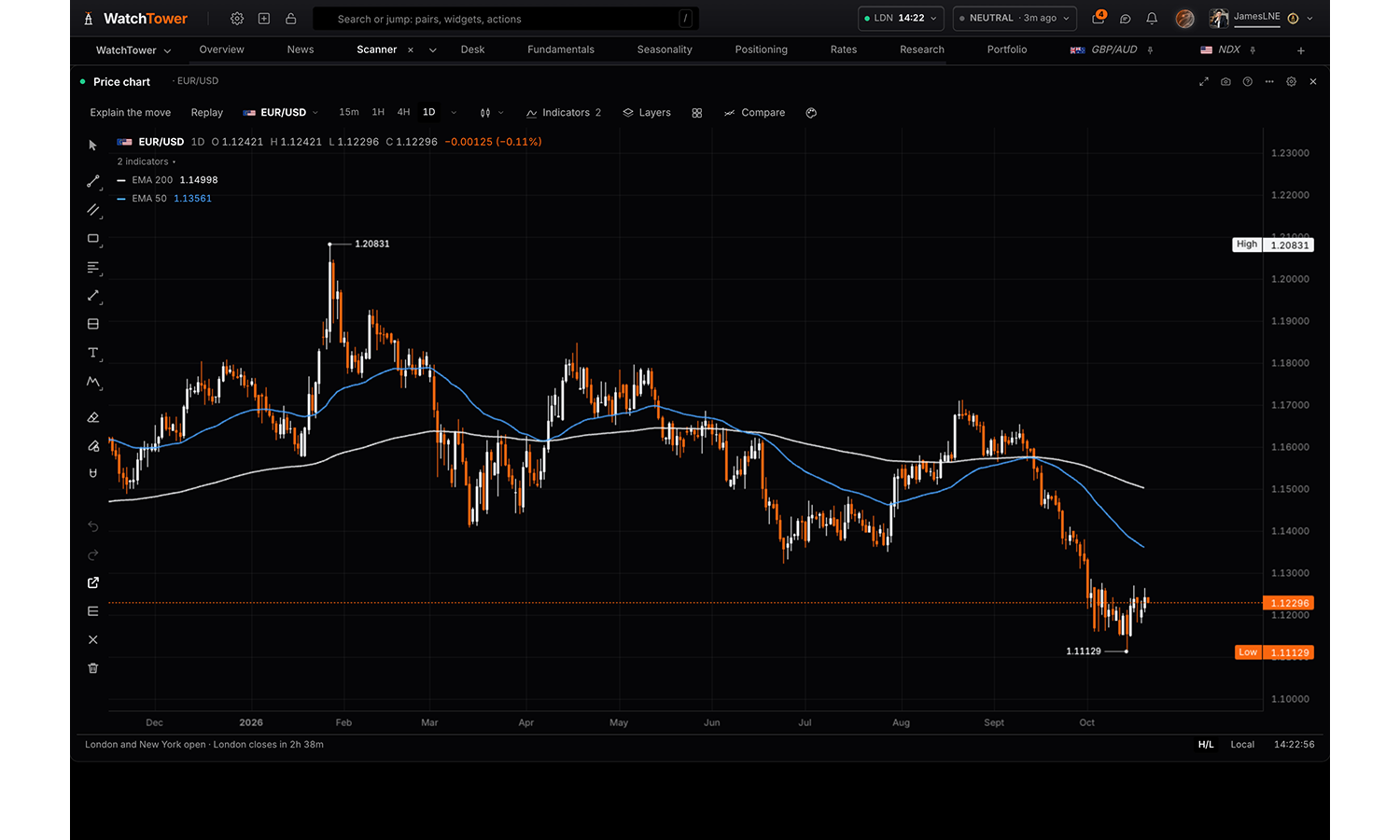
Task: Open the EUR/USD symbol dropdown
Action: [x=281, y=113]
